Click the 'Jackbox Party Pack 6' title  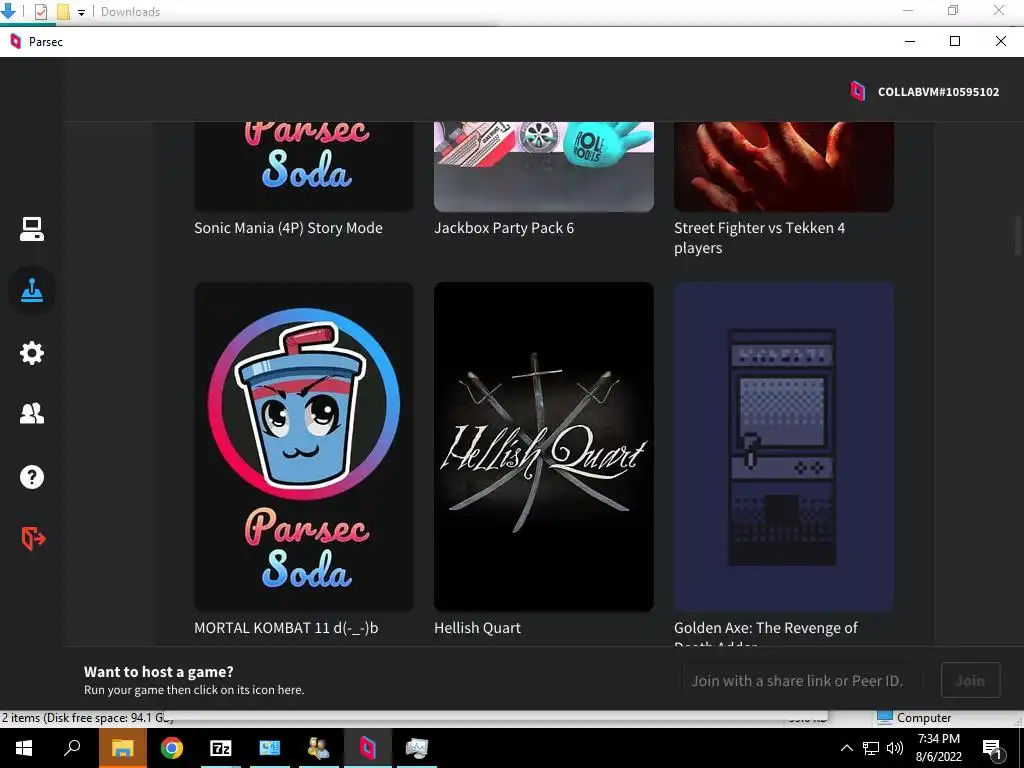point(504,228)
